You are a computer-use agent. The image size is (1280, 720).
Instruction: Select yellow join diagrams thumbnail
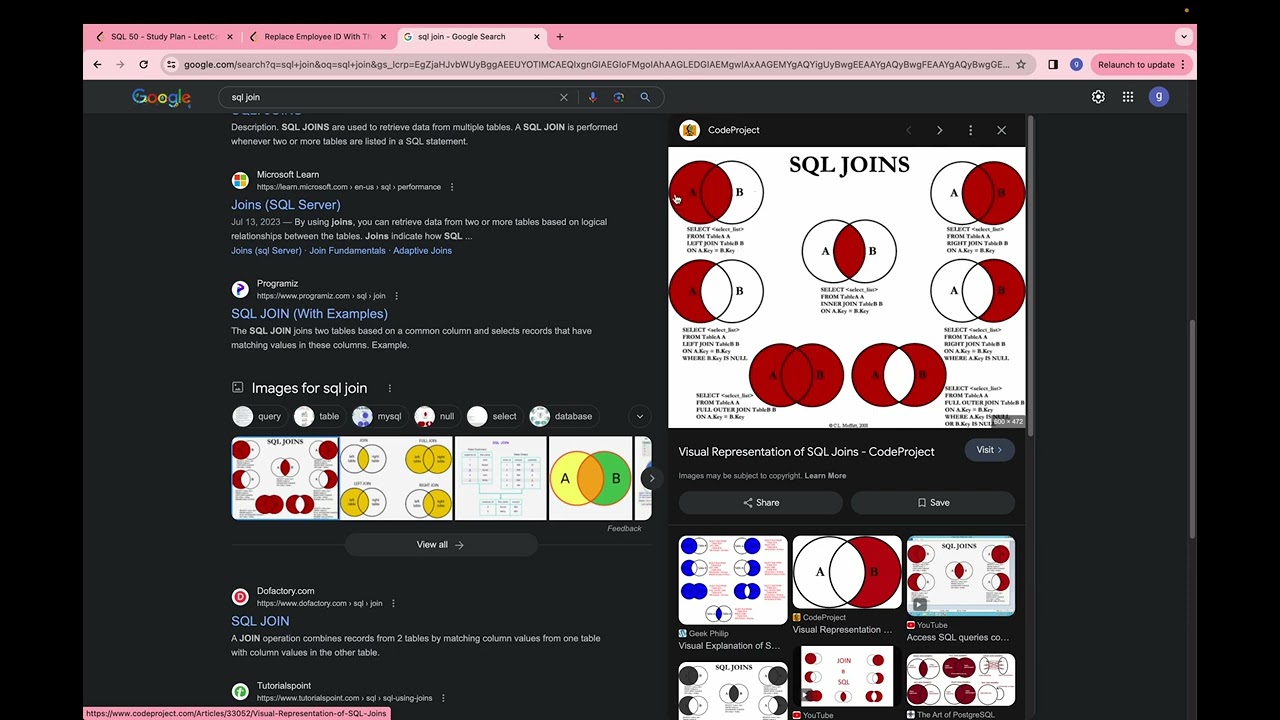(x=396, y=478)
